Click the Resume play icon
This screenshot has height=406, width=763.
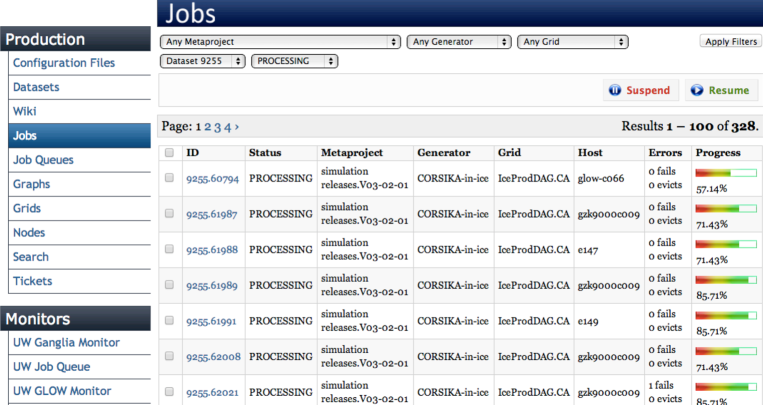pos(697,90)
